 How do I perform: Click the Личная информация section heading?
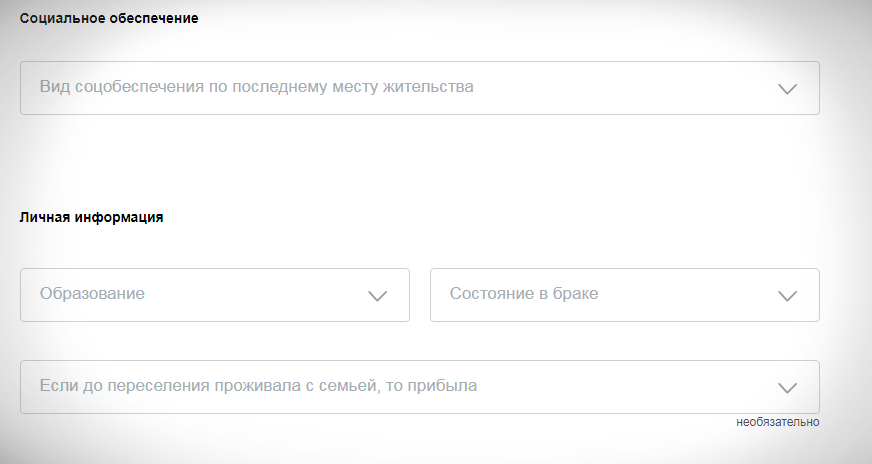point(92,217)
